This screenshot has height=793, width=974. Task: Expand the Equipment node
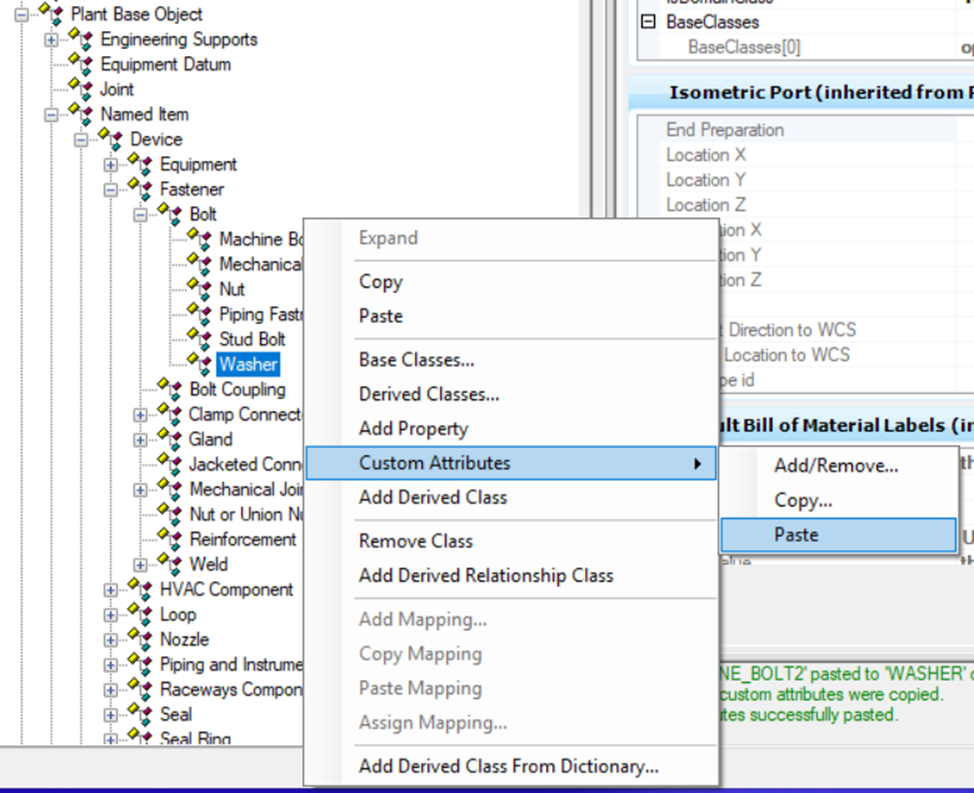(x=111, y=165)
